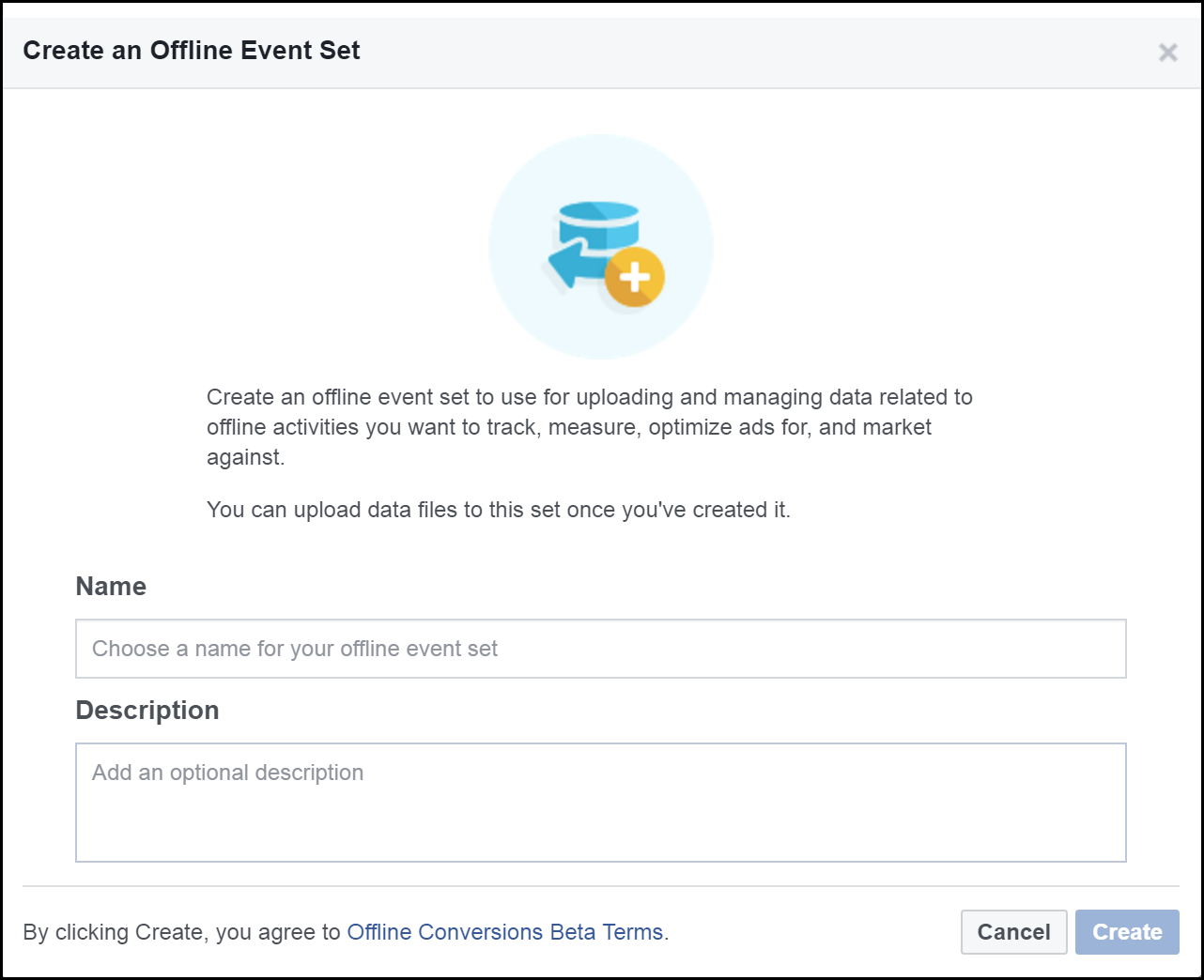Open the Offline Conversions Beta Terms link
Image resolution: width=1204 pixels, height=980 pixels.
505,931
